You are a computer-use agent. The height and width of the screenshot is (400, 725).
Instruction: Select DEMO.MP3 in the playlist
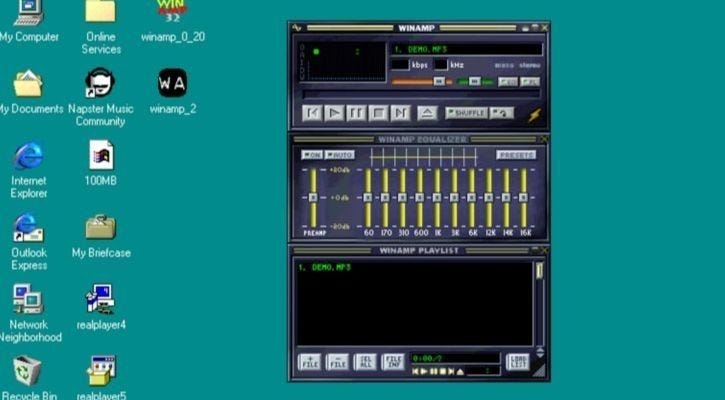click(x=324, y=267)
